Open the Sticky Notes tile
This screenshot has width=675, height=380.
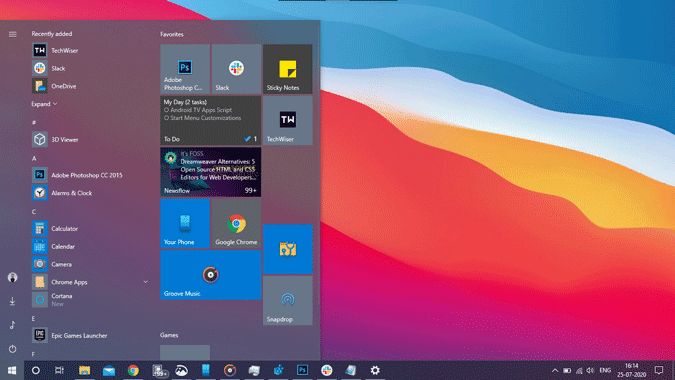[288, 69]
